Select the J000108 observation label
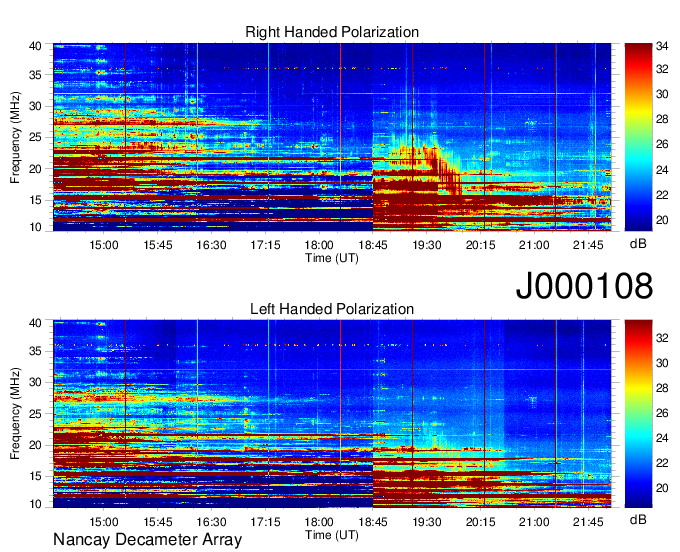The width and height of the screenshot is (680, 552). 584,286
